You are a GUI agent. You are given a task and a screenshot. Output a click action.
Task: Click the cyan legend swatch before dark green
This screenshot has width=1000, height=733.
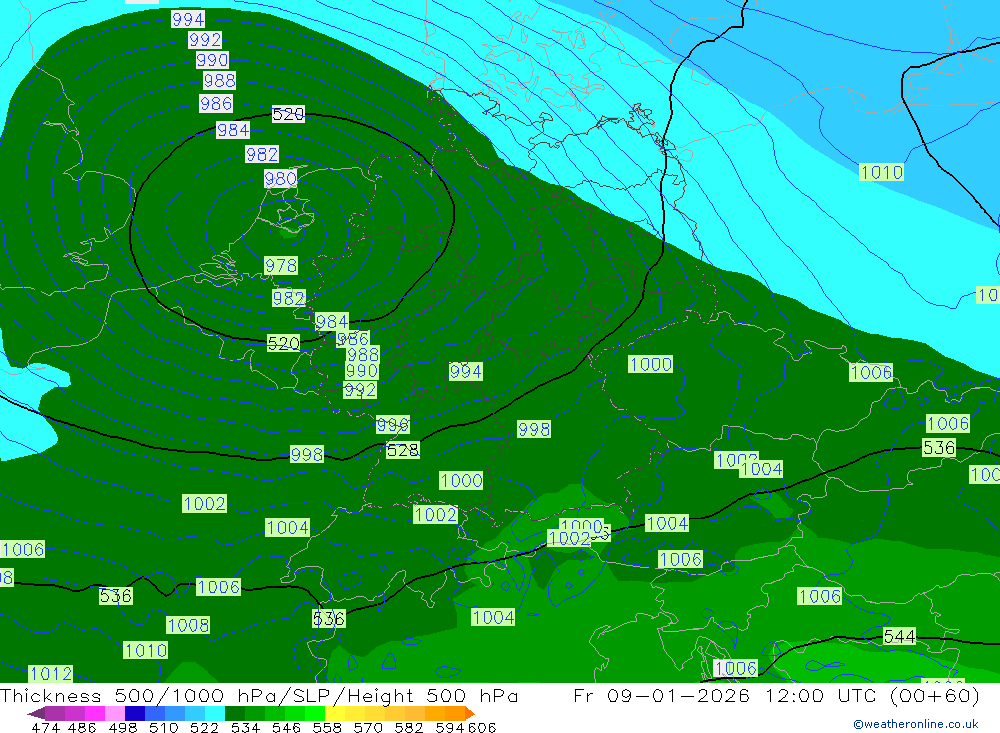pyautogui.click(x=215, y=713)
